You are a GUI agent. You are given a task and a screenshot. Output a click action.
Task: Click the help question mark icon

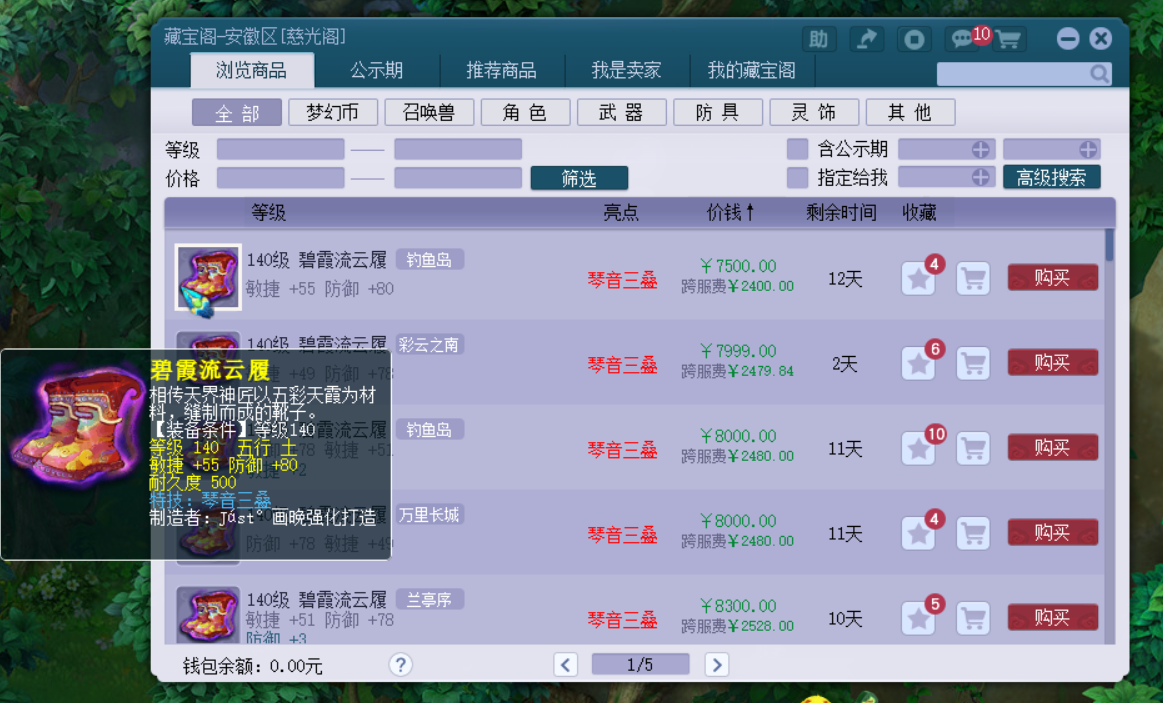pos(401,664)
